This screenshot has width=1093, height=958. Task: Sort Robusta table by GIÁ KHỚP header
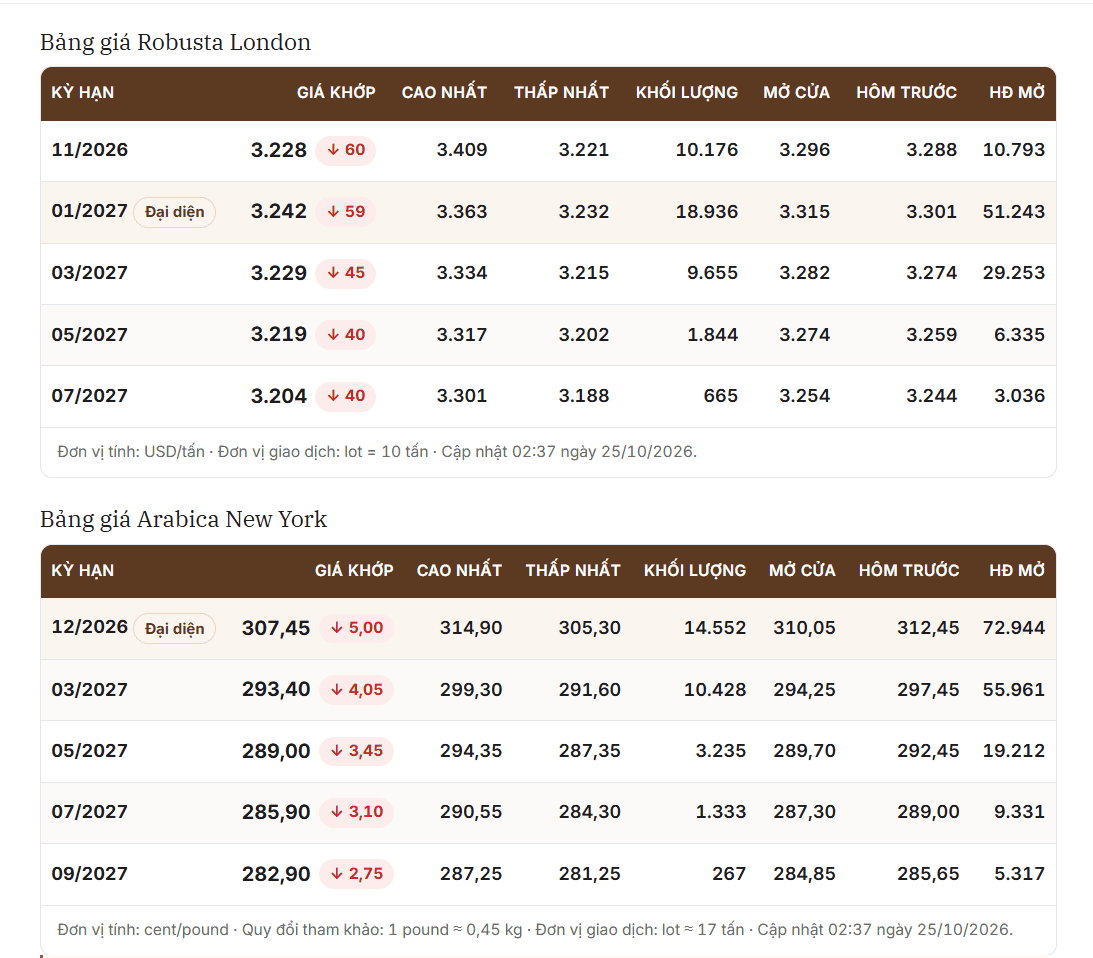(x=336, y=92)
